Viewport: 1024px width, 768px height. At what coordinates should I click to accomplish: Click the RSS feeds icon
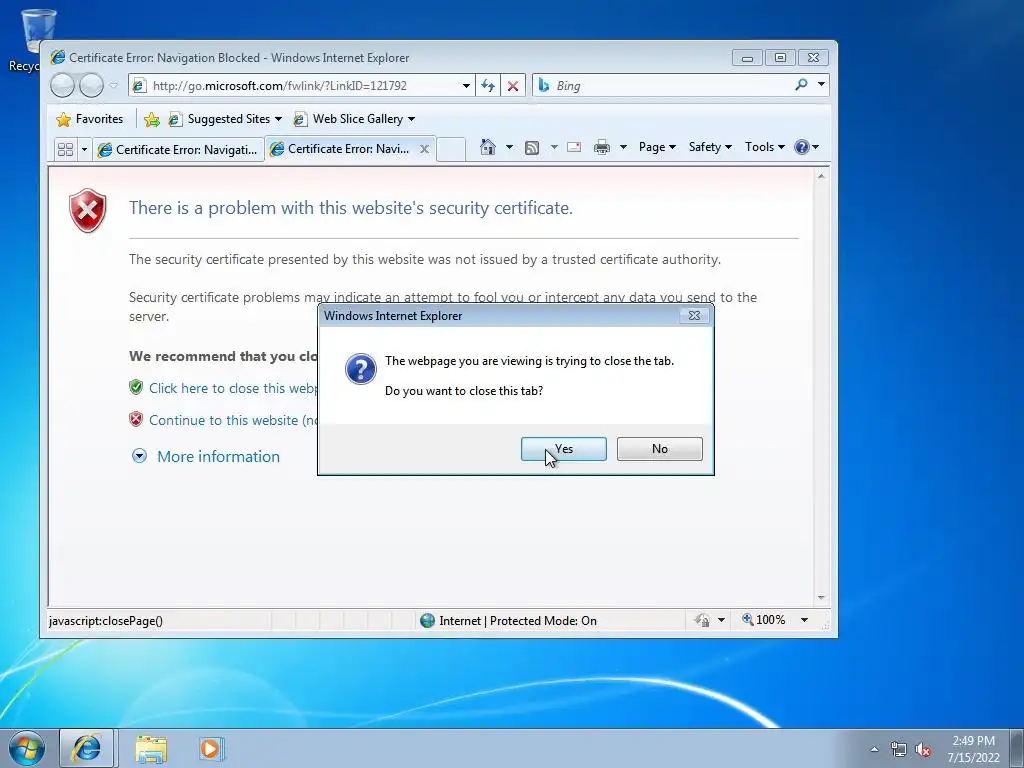coord(532,148)
